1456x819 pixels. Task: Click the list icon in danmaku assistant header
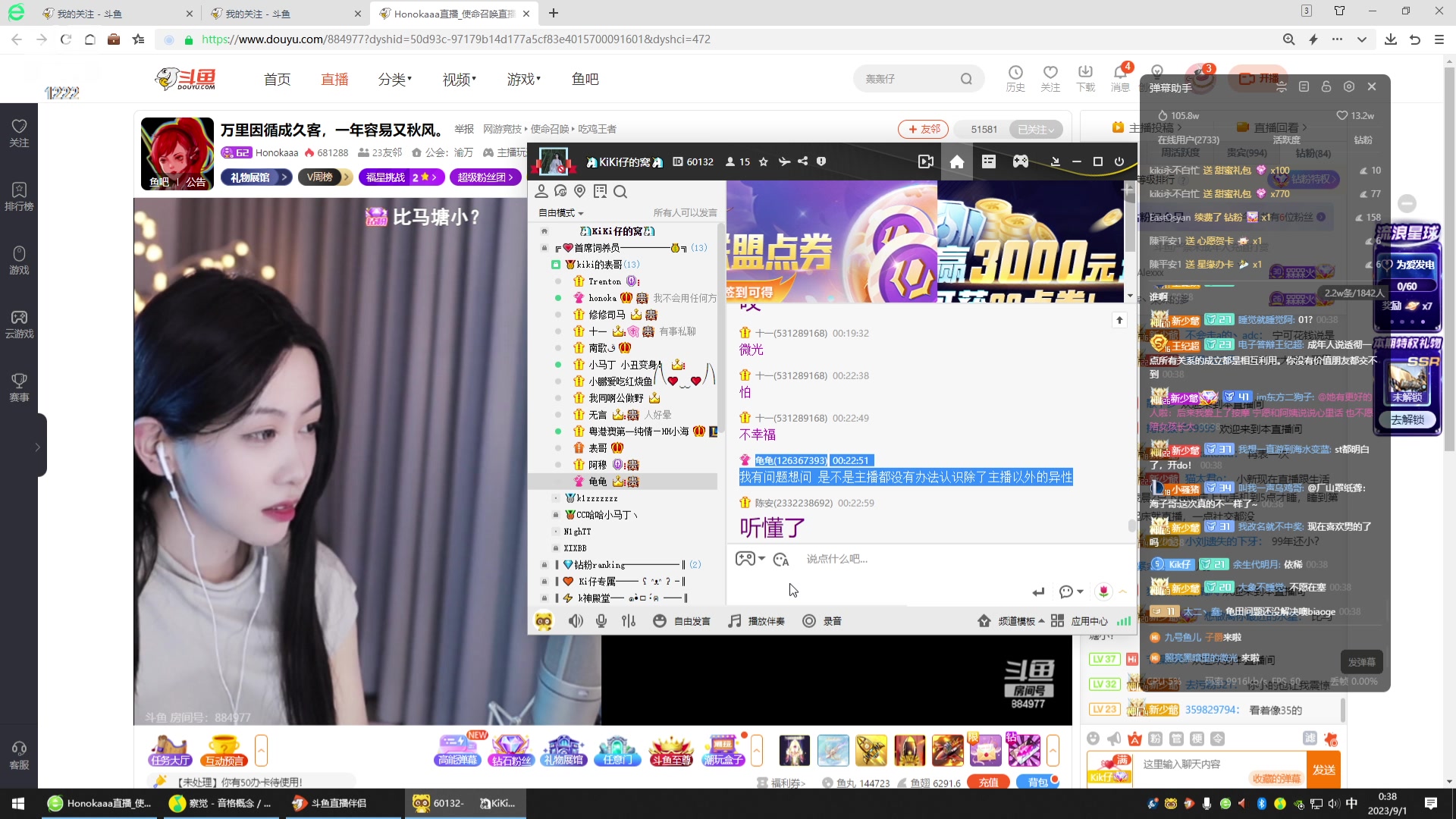[1304, 87]
